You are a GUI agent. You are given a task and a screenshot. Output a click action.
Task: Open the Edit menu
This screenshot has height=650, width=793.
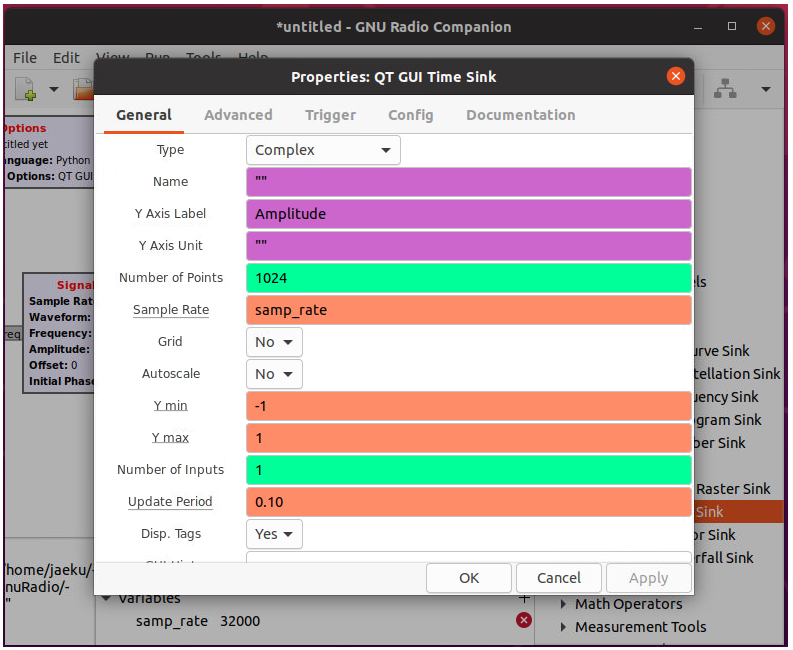coord(66,58)
